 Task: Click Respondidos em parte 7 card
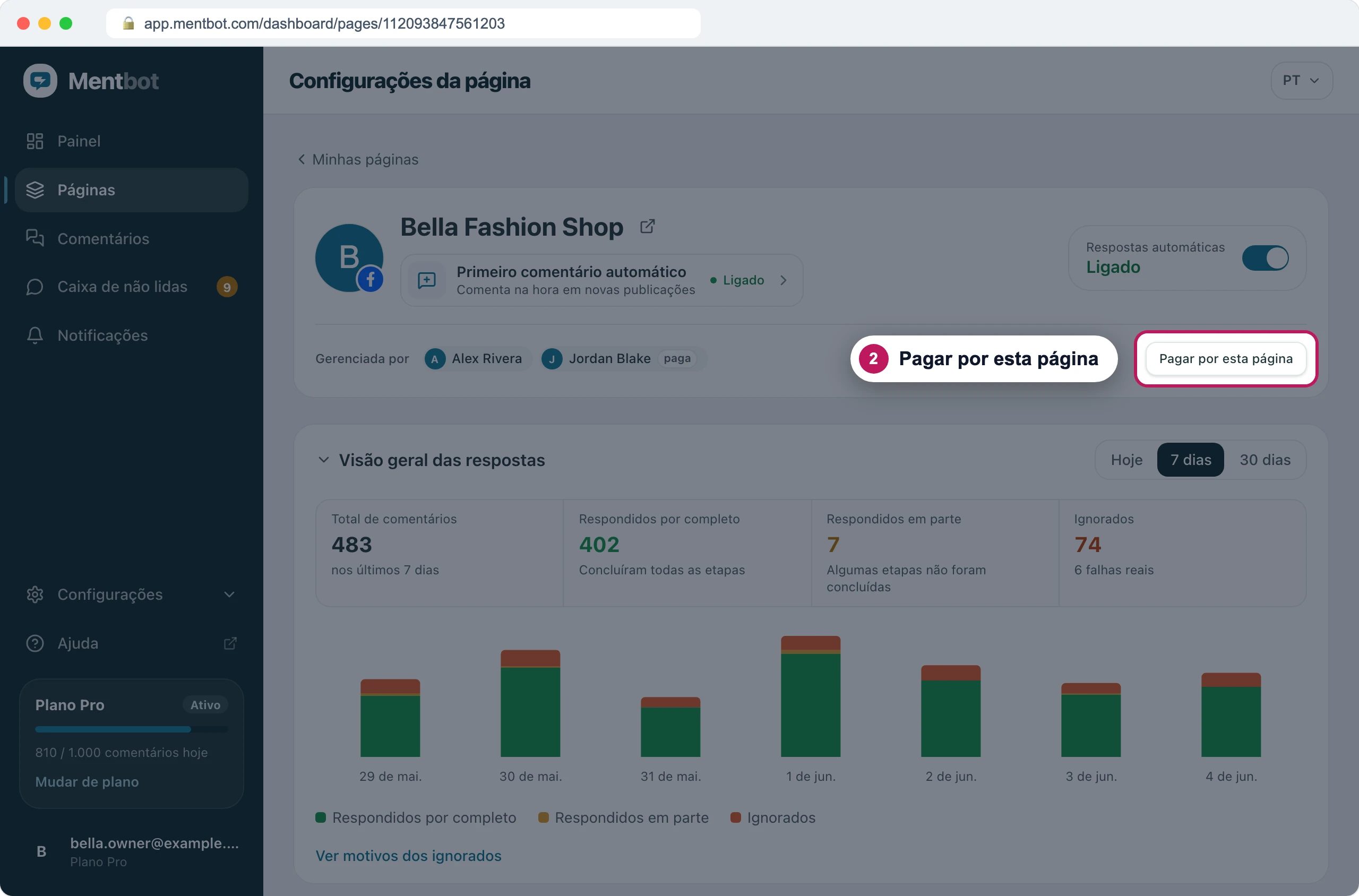pos(935,553)
